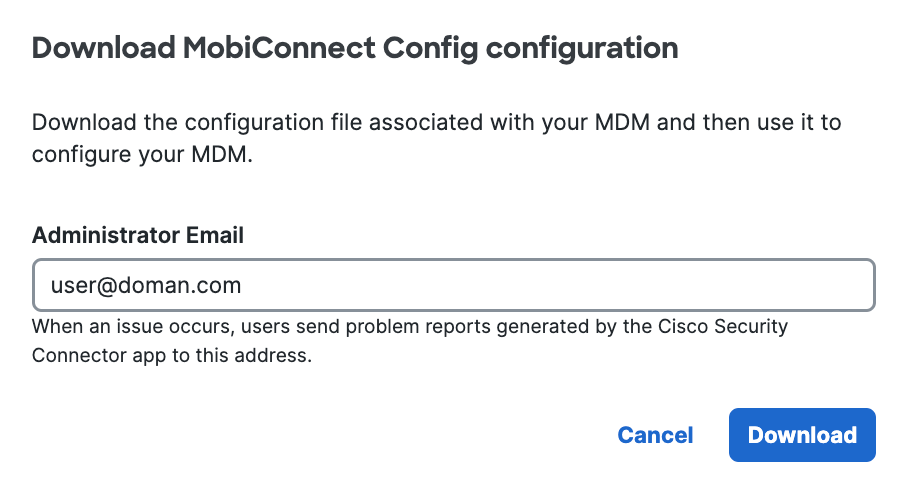Dismiss dialog using the Cancel link

coord(655,435)
